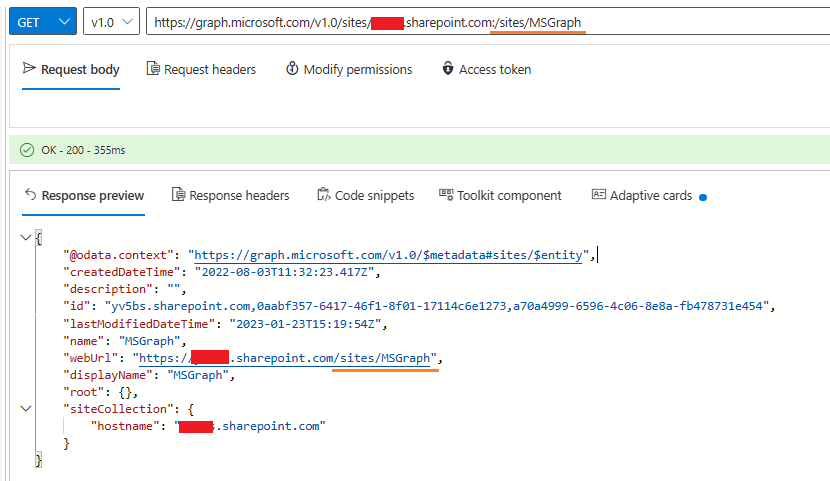Open the Modify permissions tab
This screenshot has height=481, width=830.
point(349,69)
